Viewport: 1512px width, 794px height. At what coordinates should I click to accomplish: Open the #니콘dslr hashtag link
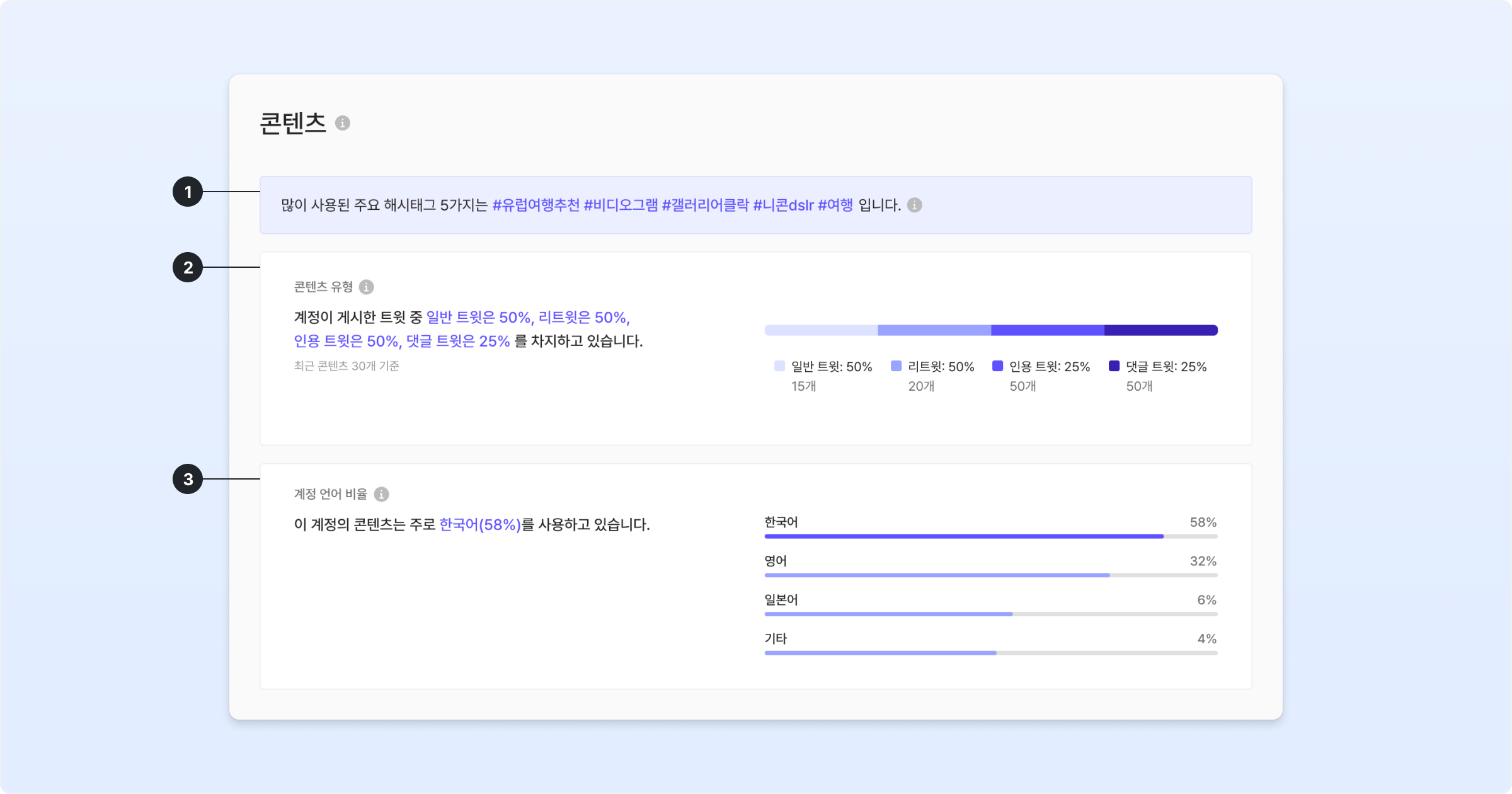click(x=783, y=205)
